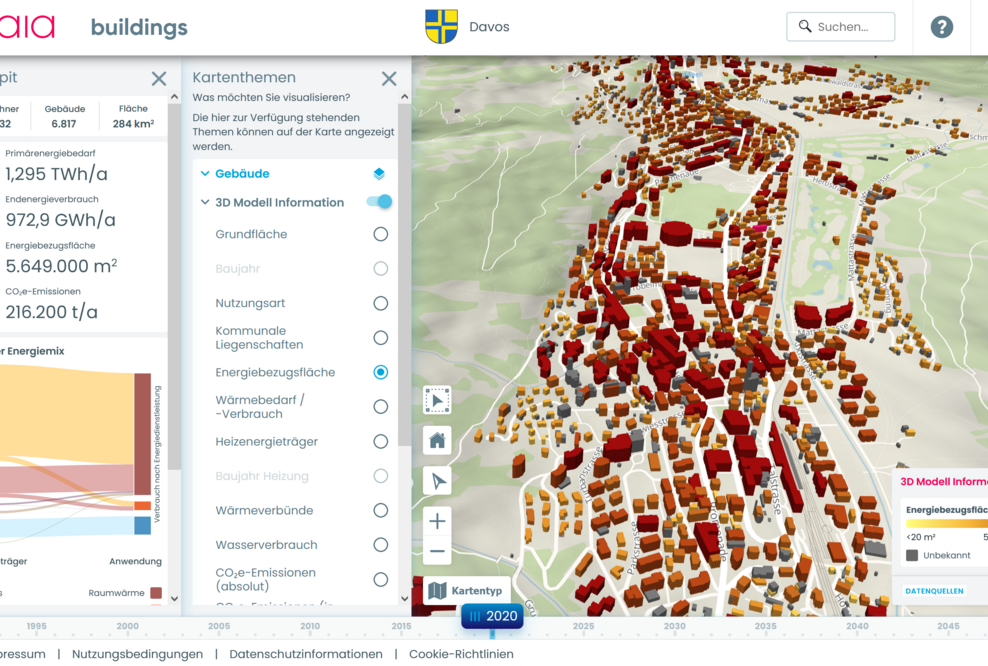Toggle the 3D Modell Information switch
The width and height of the screenshot is (988, 666).
pos(379,202)
